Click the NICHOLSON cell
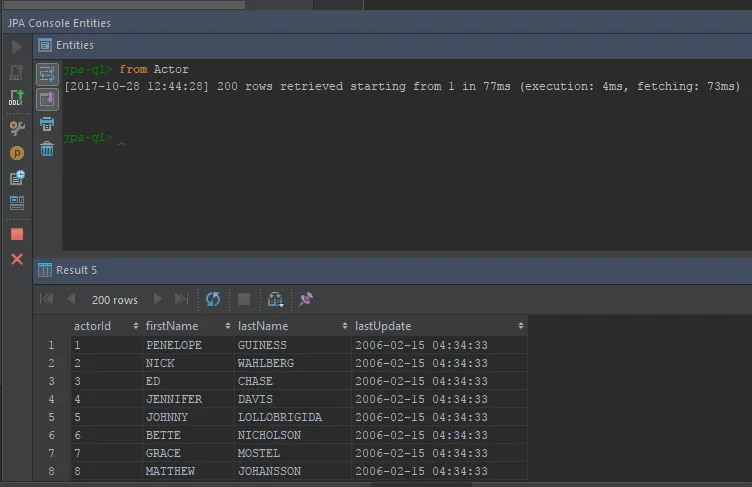 [293, 435]
